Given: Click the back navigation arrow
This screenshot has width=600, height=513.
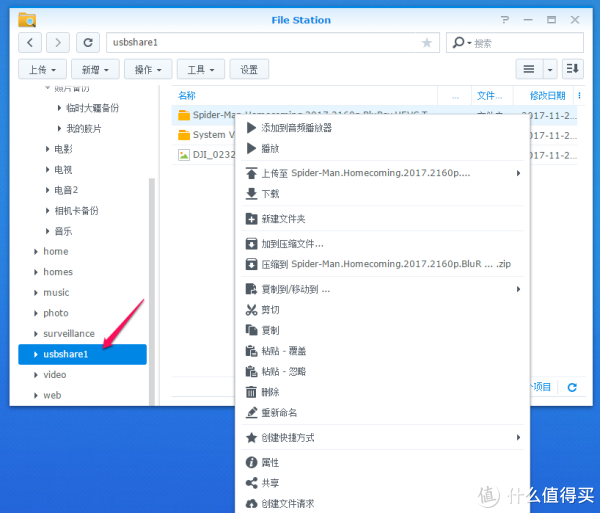Looking at the screenshot, I should point(31,42).
